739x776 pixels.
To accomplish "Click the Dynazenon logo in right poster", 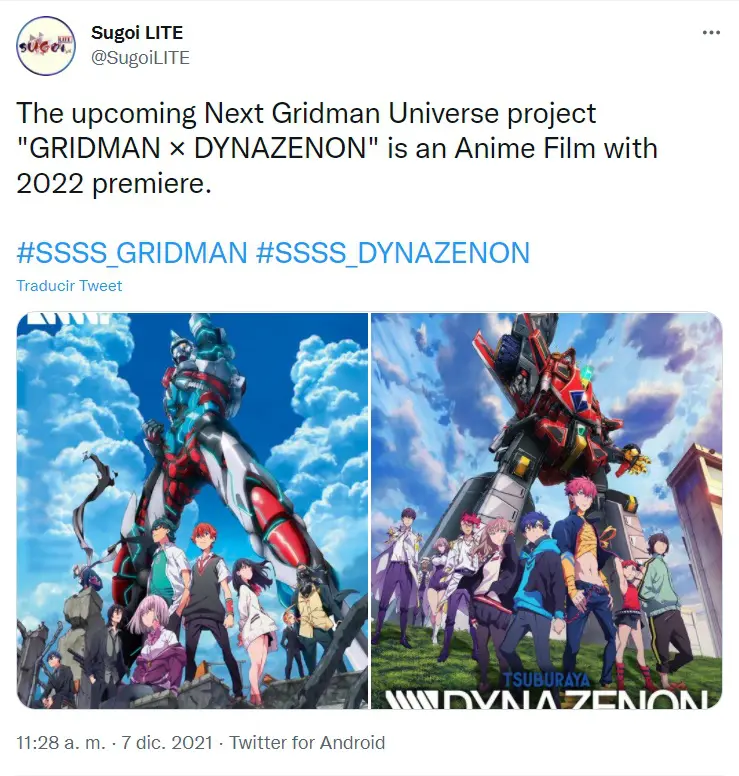I will (x=547, y=698).
